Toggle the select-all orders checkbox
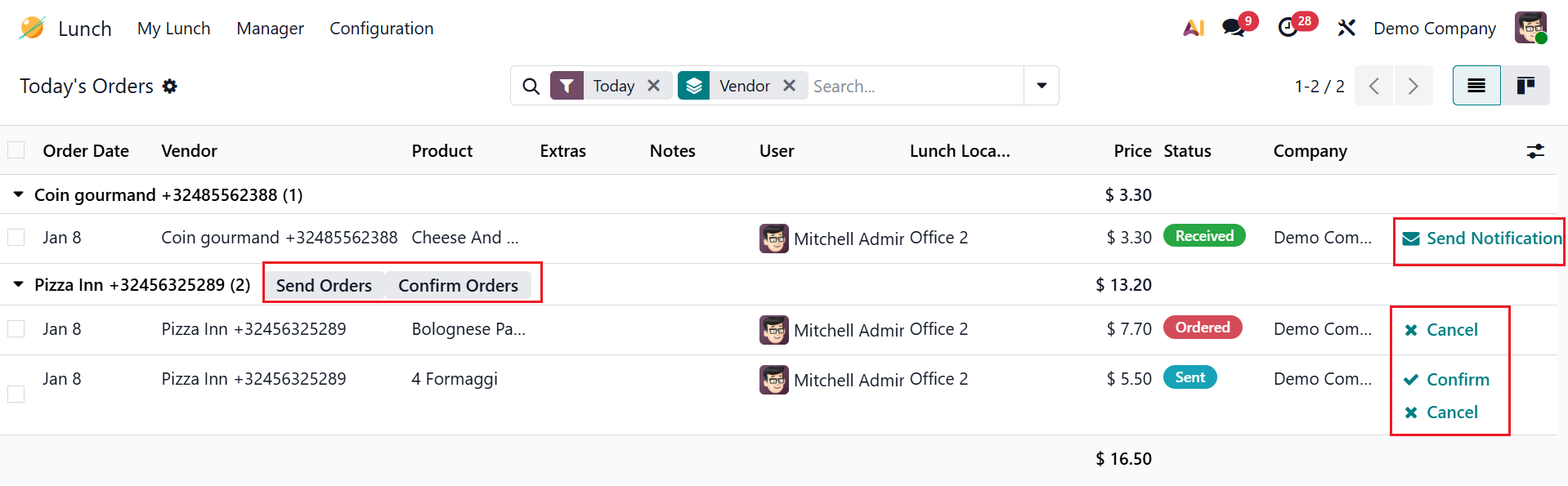This screenshot has height=486, width=1568. pos(16,150)
